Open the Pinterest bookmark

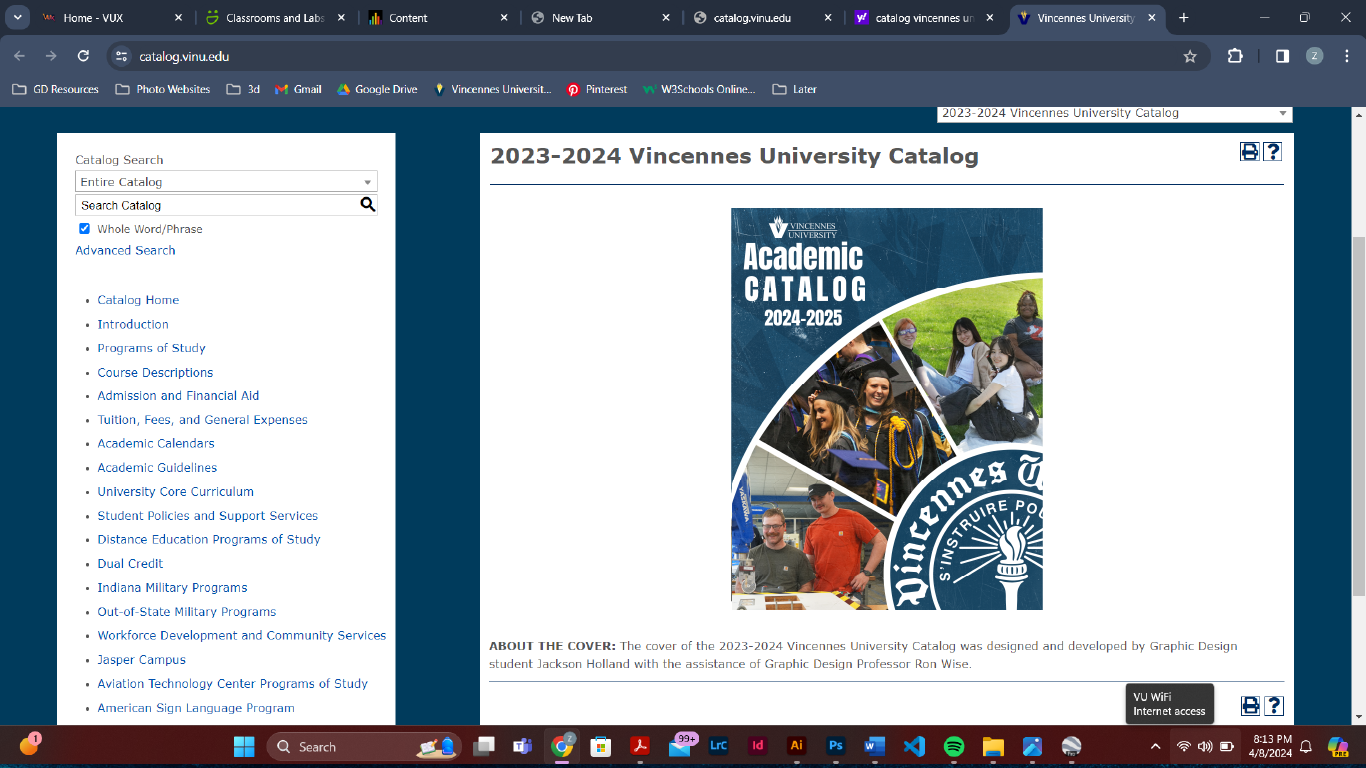(x=597, y=89)
